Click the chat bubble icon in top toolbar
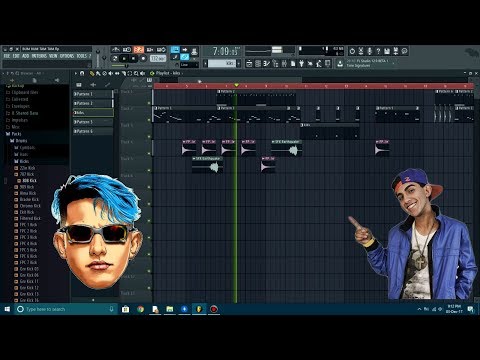Image resolution: width=480 pixels, height=360 pixels. tap(404, 51)
